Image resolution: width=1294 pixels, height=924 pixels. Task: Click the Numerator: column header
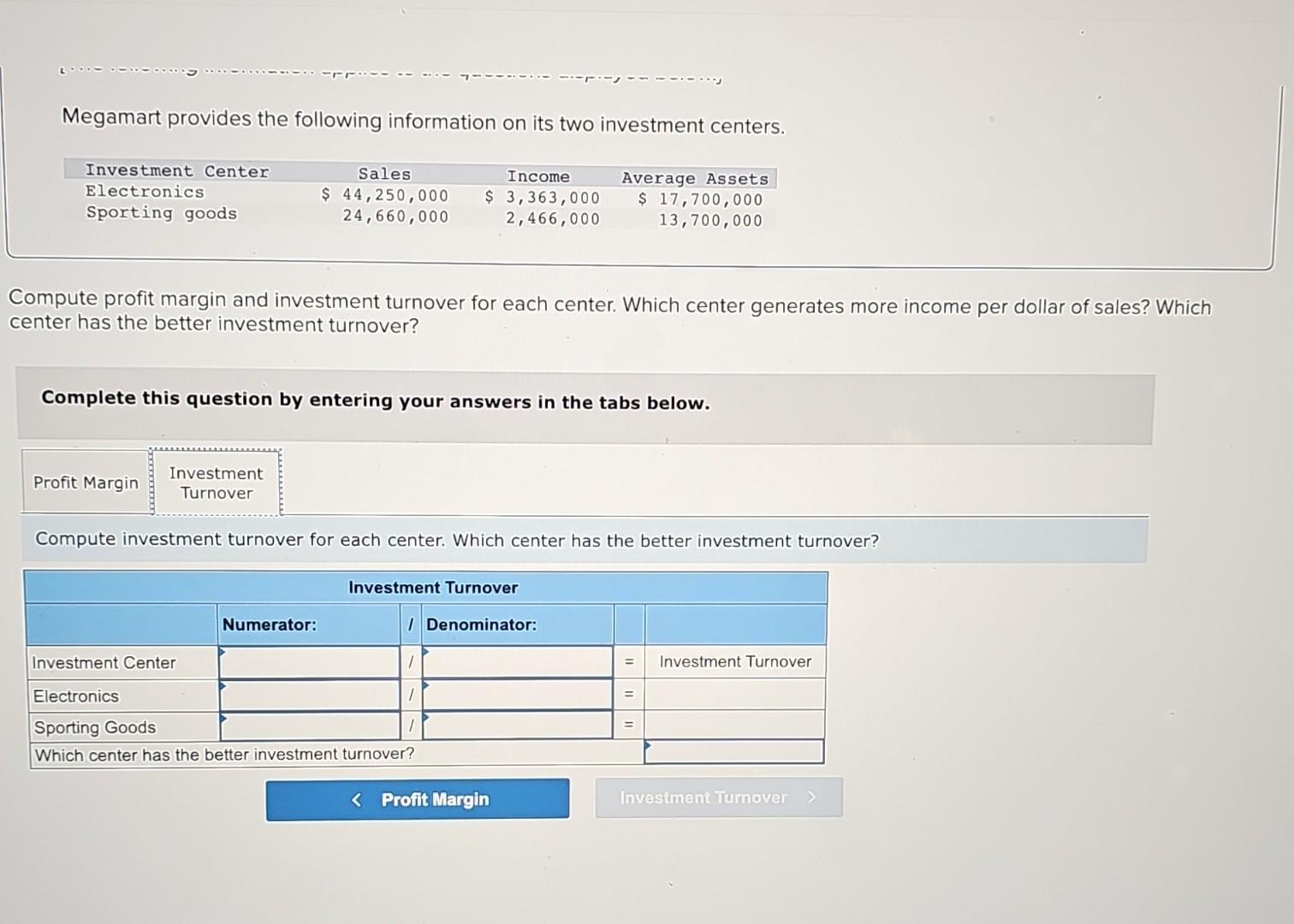click(270, 625)
